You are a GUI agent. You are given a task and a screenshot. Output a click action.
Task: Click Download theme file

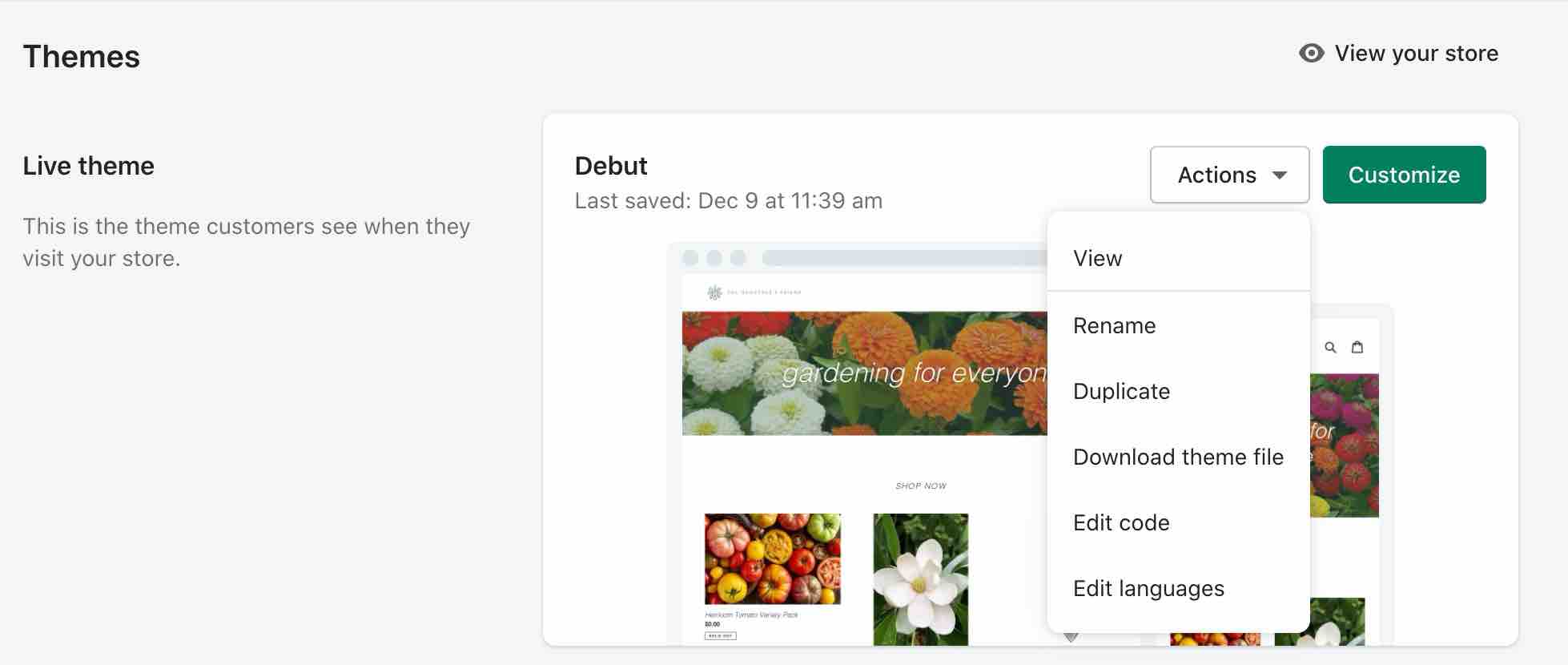pyautogui.click(x=1177, y=457)
